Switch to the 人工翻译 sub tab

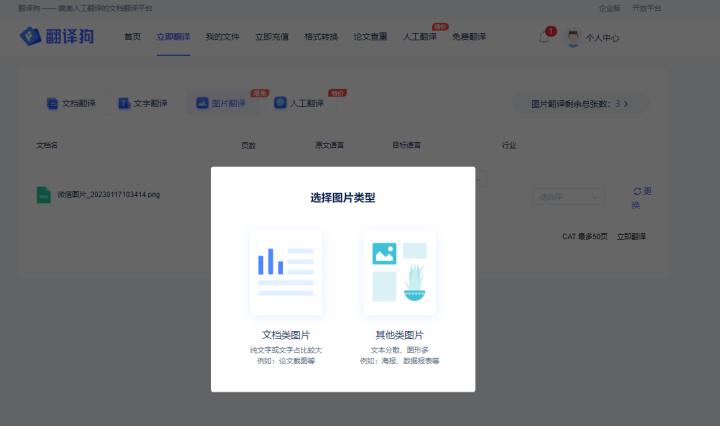click(x=299, y=103)
